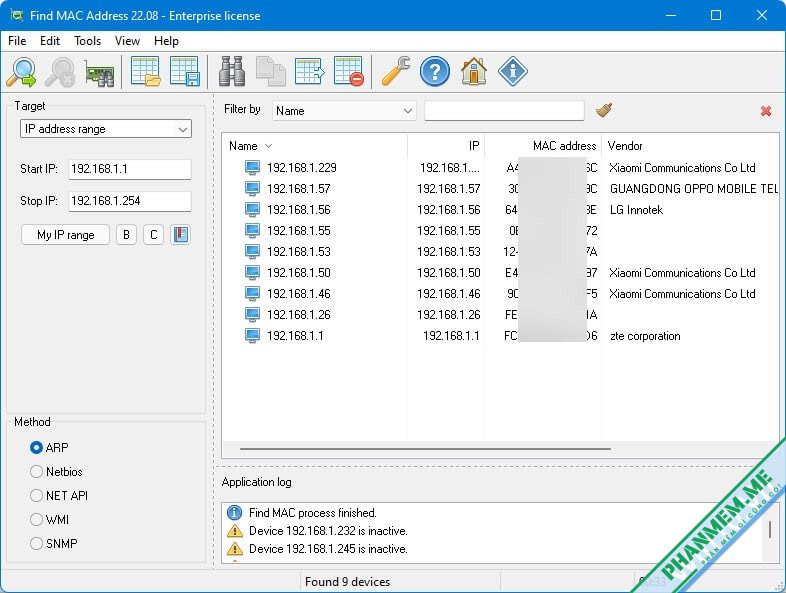The image size is (786, 593).
Task: Click the delete table rows red icon
Action: 349,72
